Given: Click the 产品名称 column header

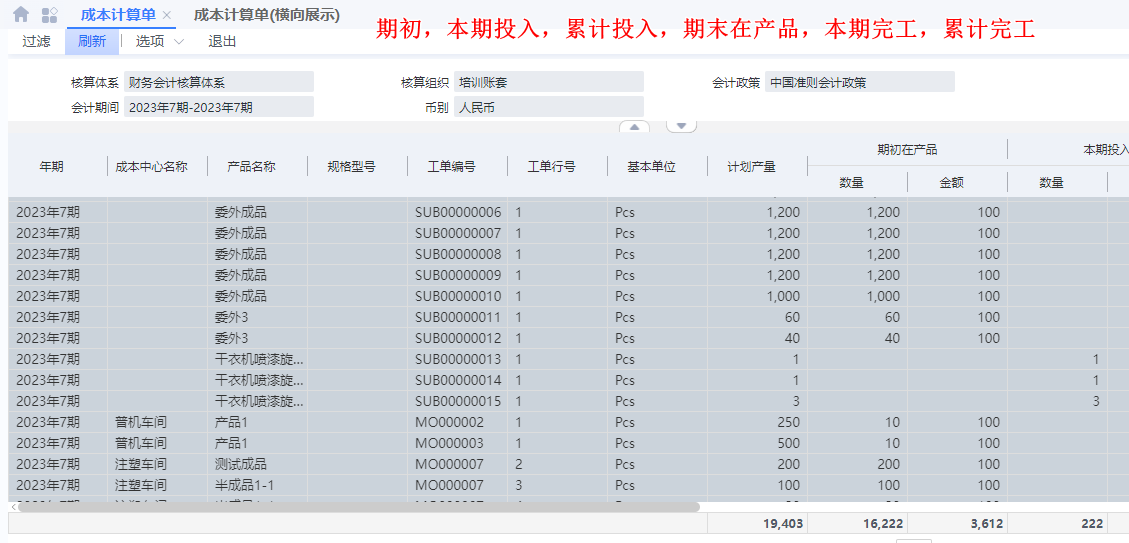Looking at the screenshot, I should coord(251,167).
